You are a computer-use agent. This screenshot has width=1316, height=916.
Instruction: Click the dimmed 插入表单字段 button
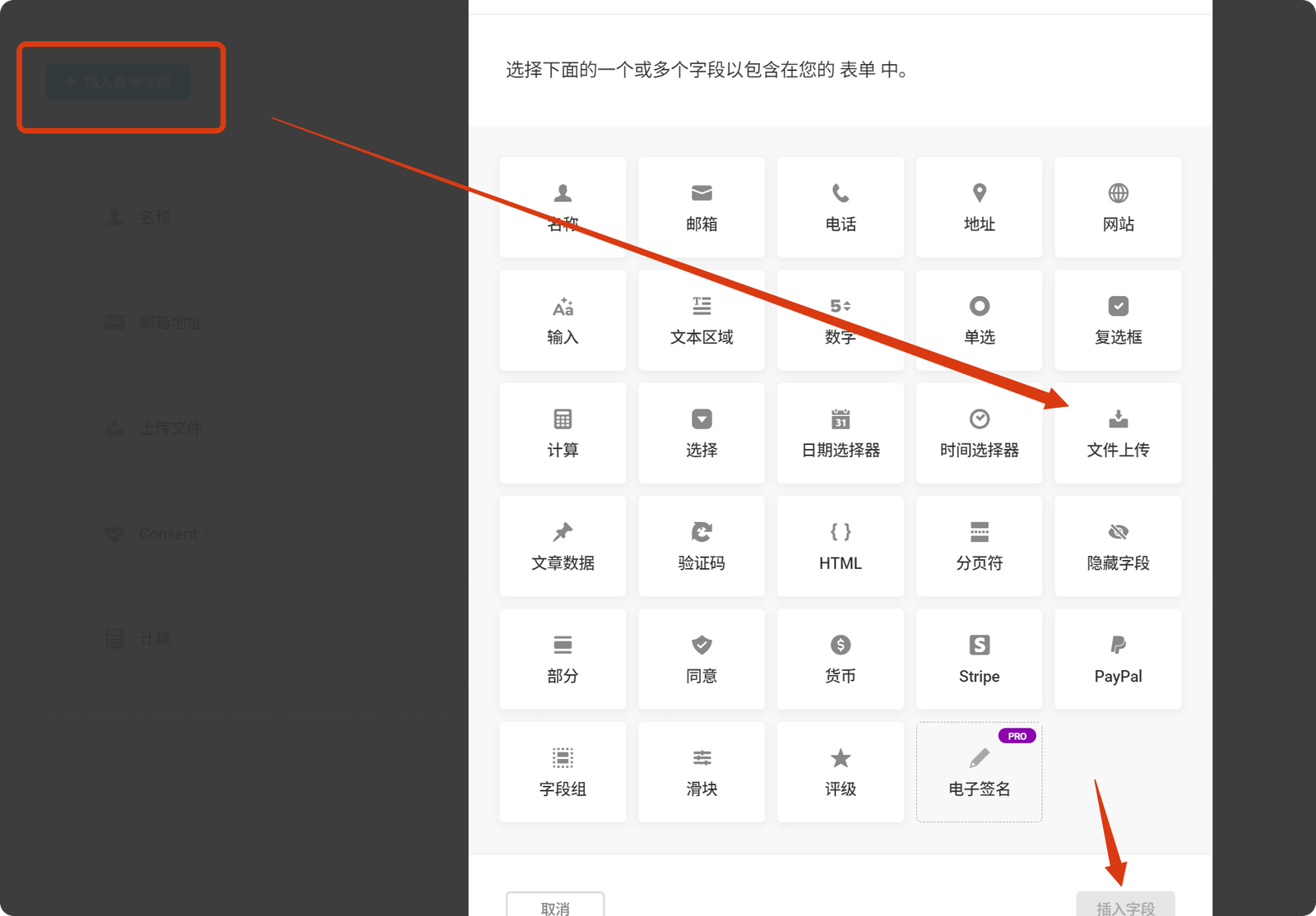click(x=118, y=82)
